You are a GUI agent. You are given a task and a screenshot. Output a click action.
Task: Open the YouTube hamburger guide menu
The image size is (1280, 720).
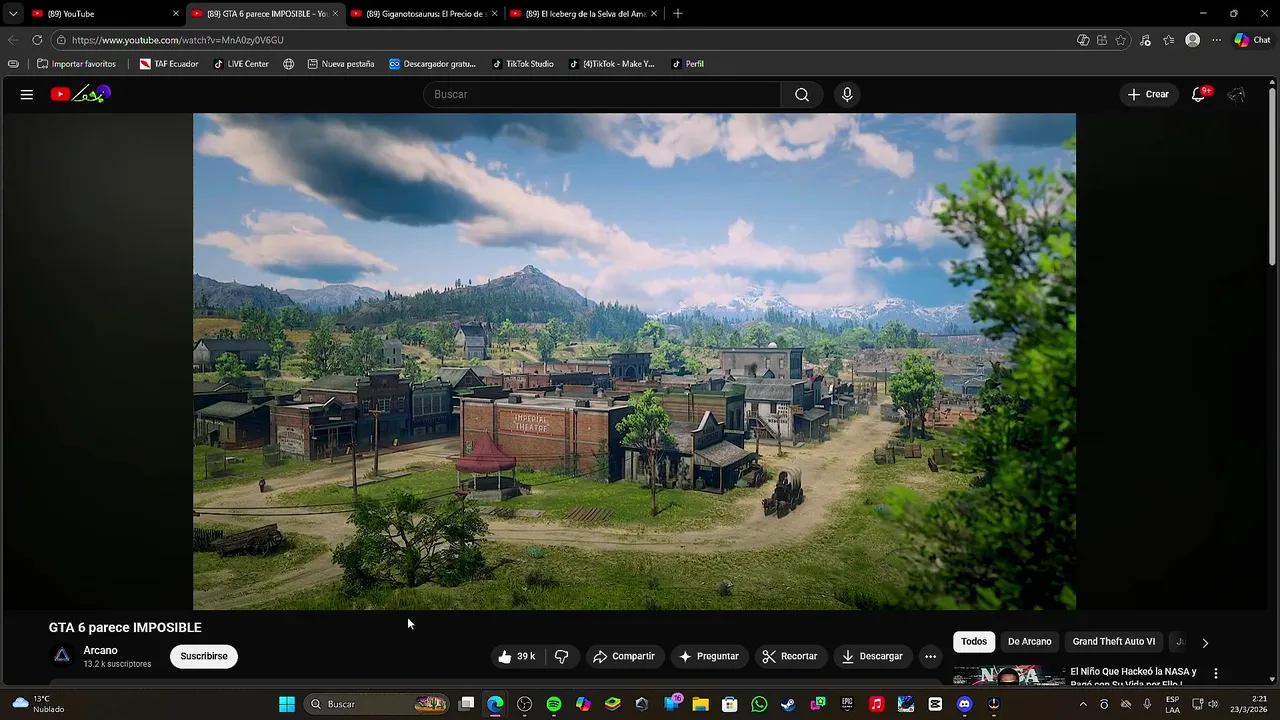pos(27,94)
